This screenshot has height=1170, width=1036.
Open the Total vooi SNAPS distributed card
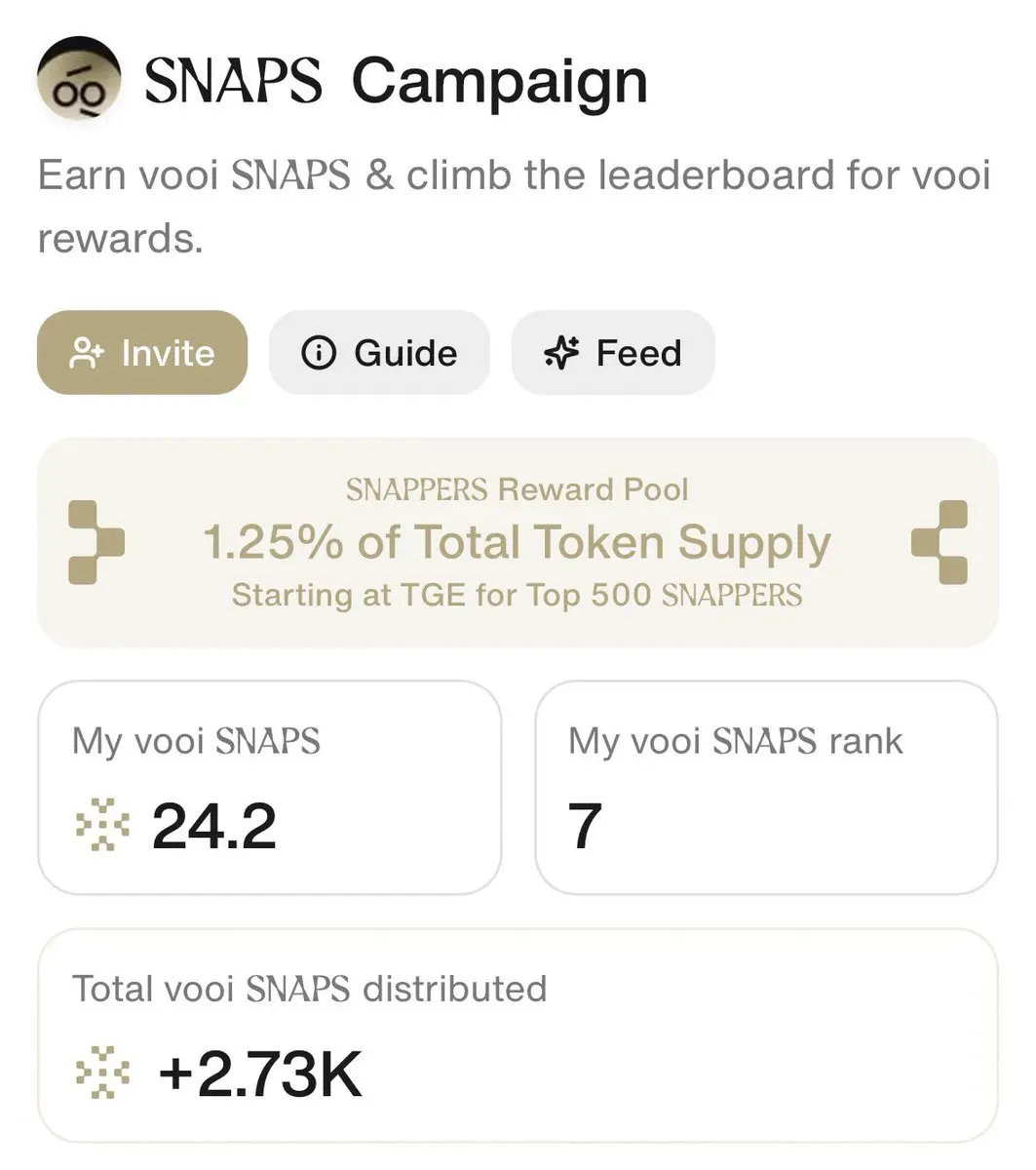[518, 1035]
